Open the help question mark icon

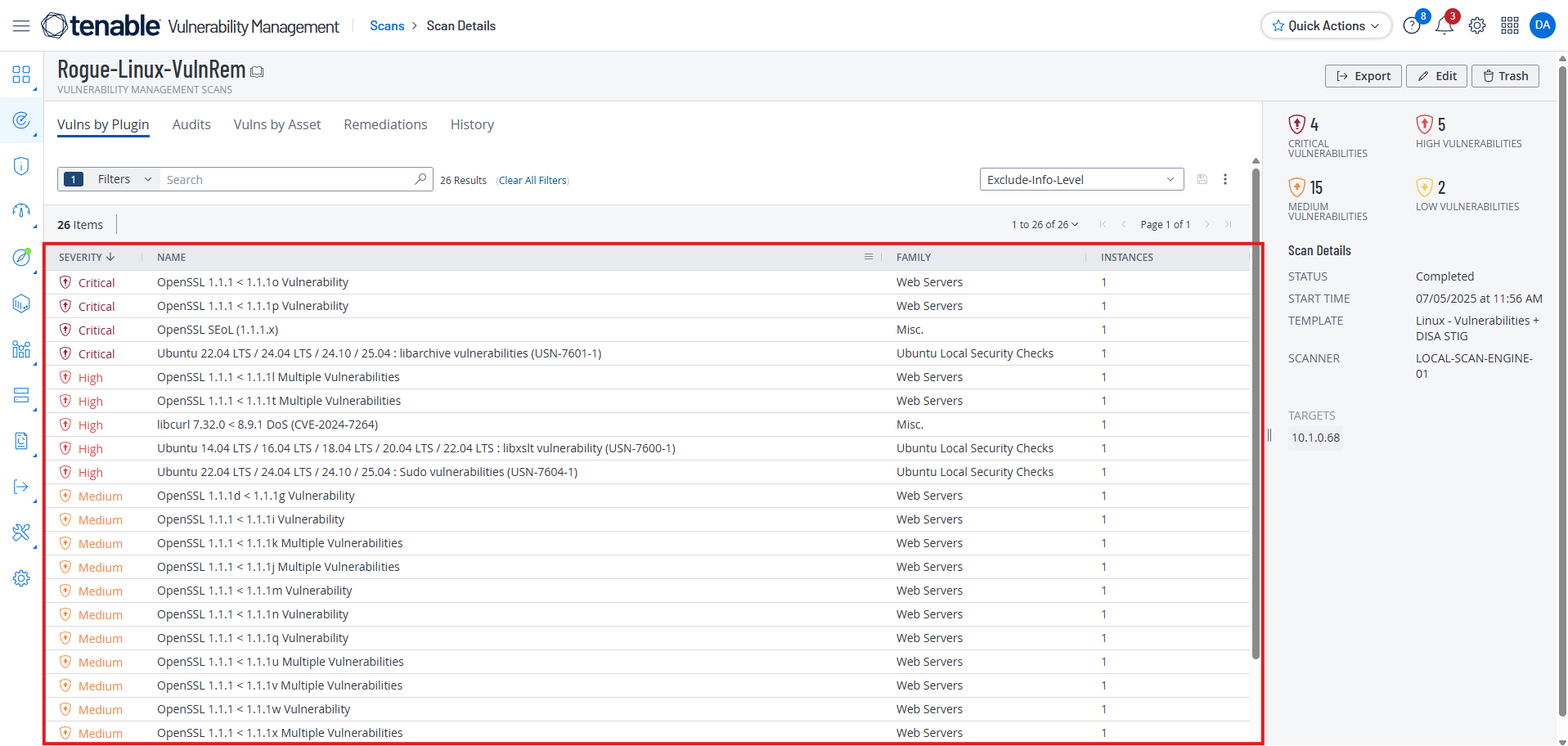[1411, 25]
